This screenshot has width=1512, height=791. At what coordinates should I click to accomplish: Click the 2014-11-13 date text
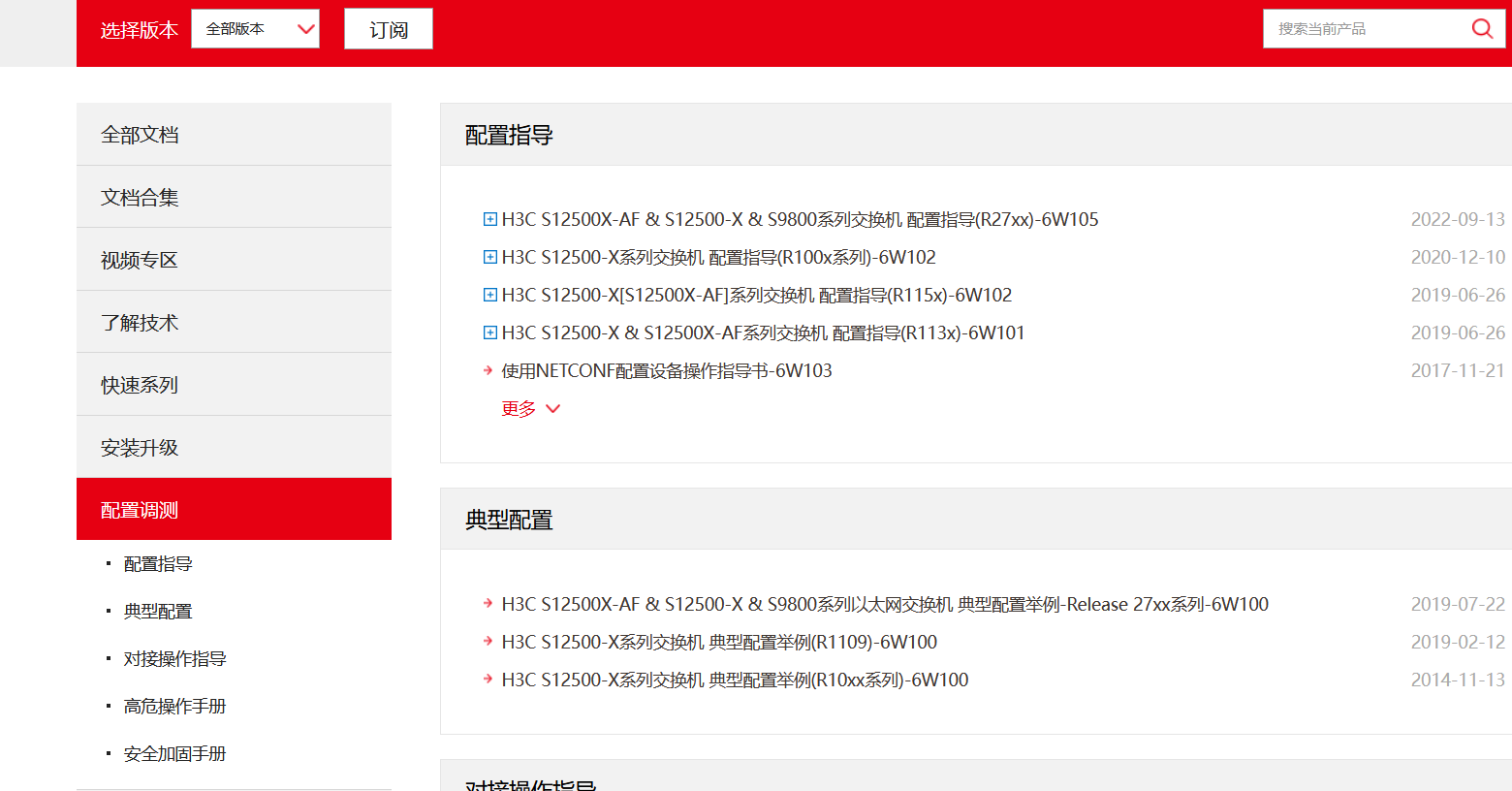pyautogui.click(x=1458, y=680)
